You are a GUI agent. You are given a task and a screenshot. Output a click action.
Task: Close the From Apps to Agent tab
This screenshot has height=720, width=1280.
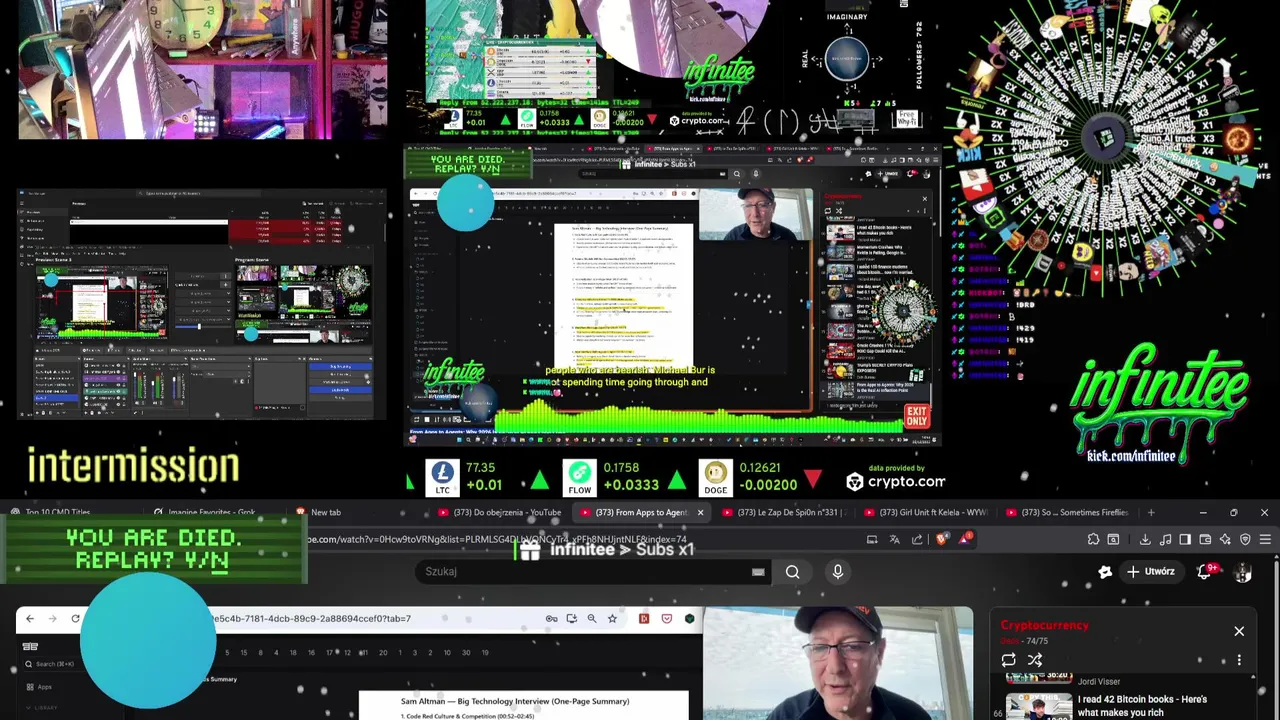700,513
